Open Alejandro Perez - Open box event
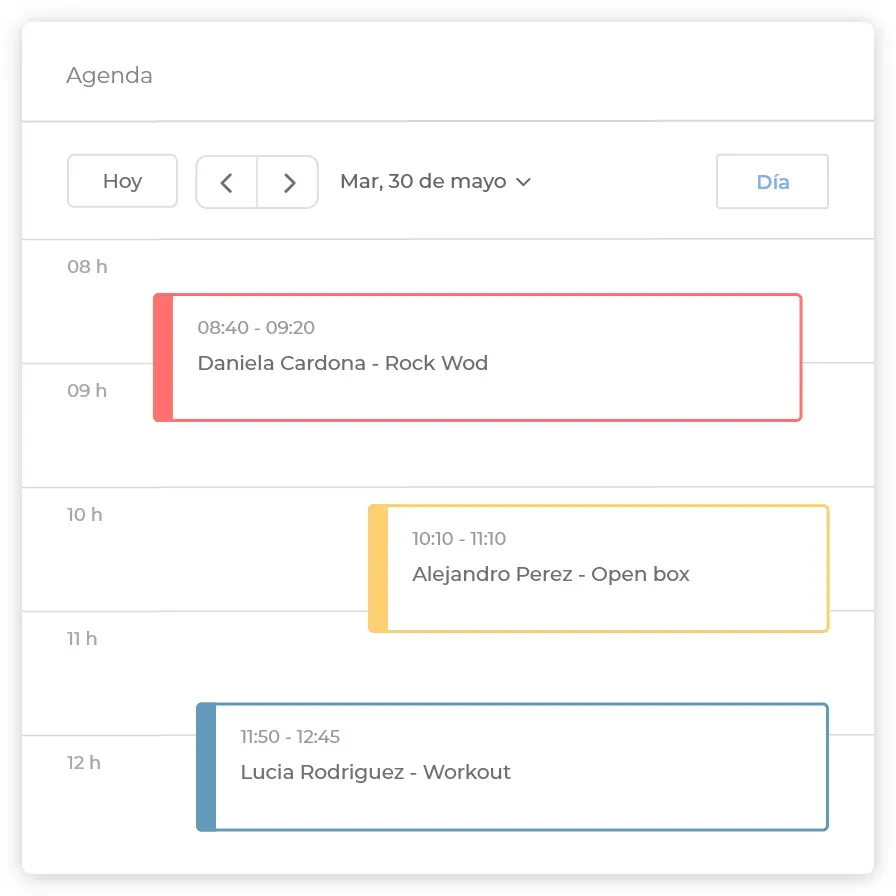The image size is (896, 896). click(x=598, y=569)
